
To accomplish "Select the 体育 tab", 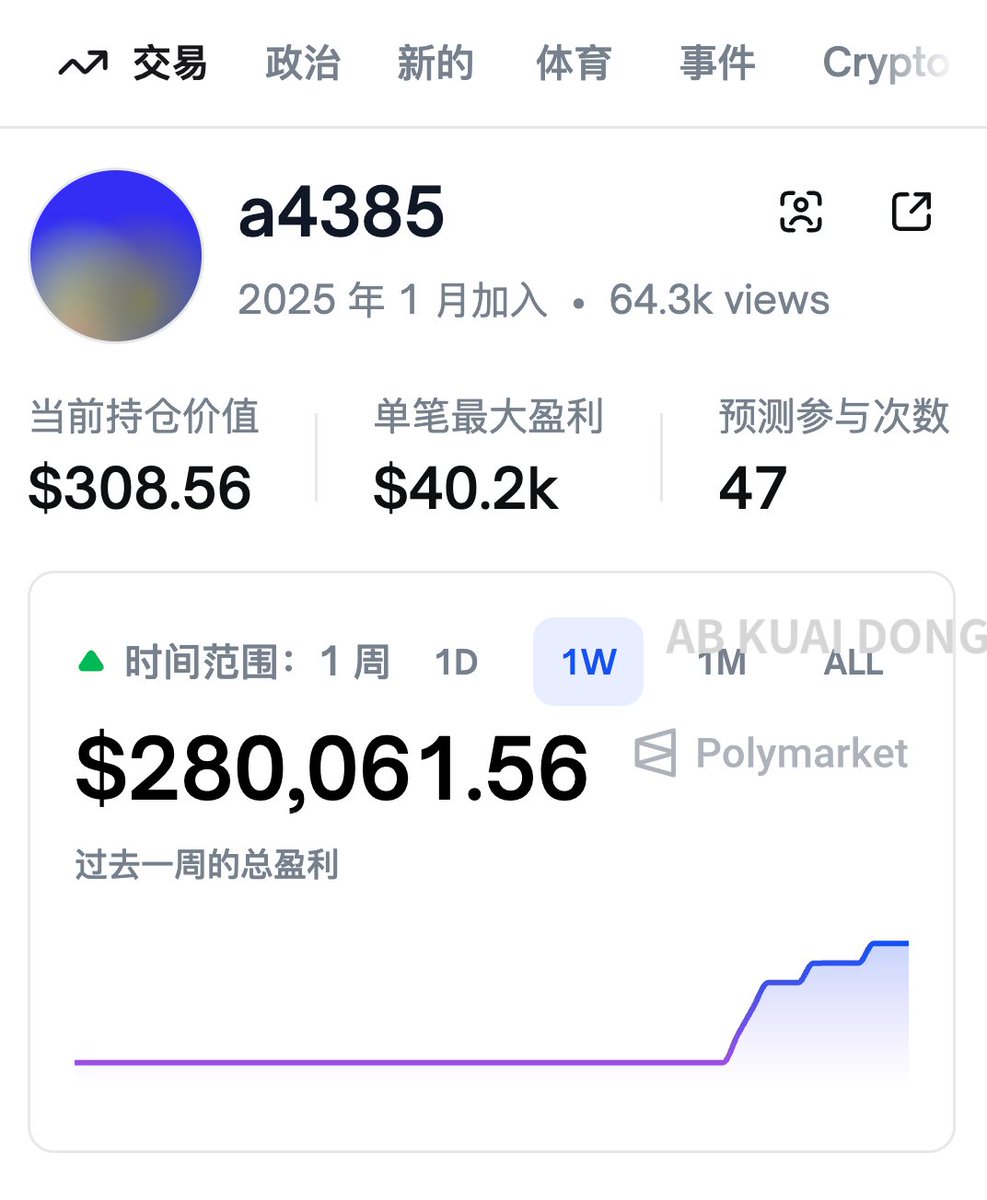I will (x=574, y=64).
